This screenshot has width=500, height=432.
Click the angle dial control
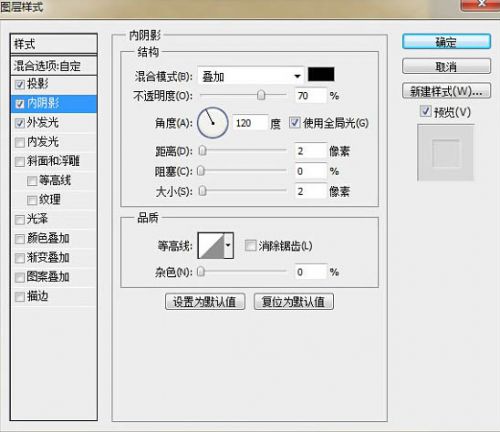pyautogui.click(x=213, y=123)
